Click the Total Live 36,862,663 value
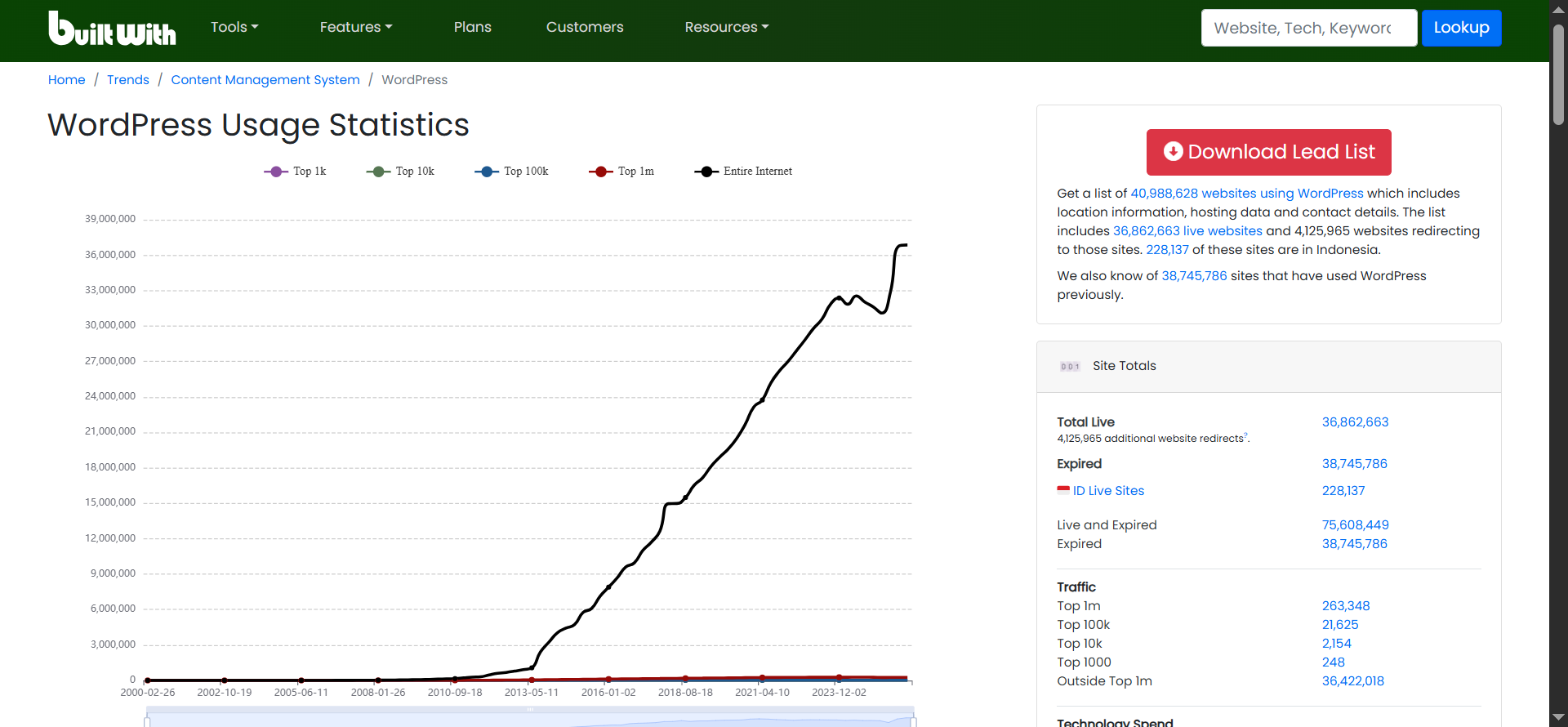Screen dimensions: 1568x727 (1355, 422)
